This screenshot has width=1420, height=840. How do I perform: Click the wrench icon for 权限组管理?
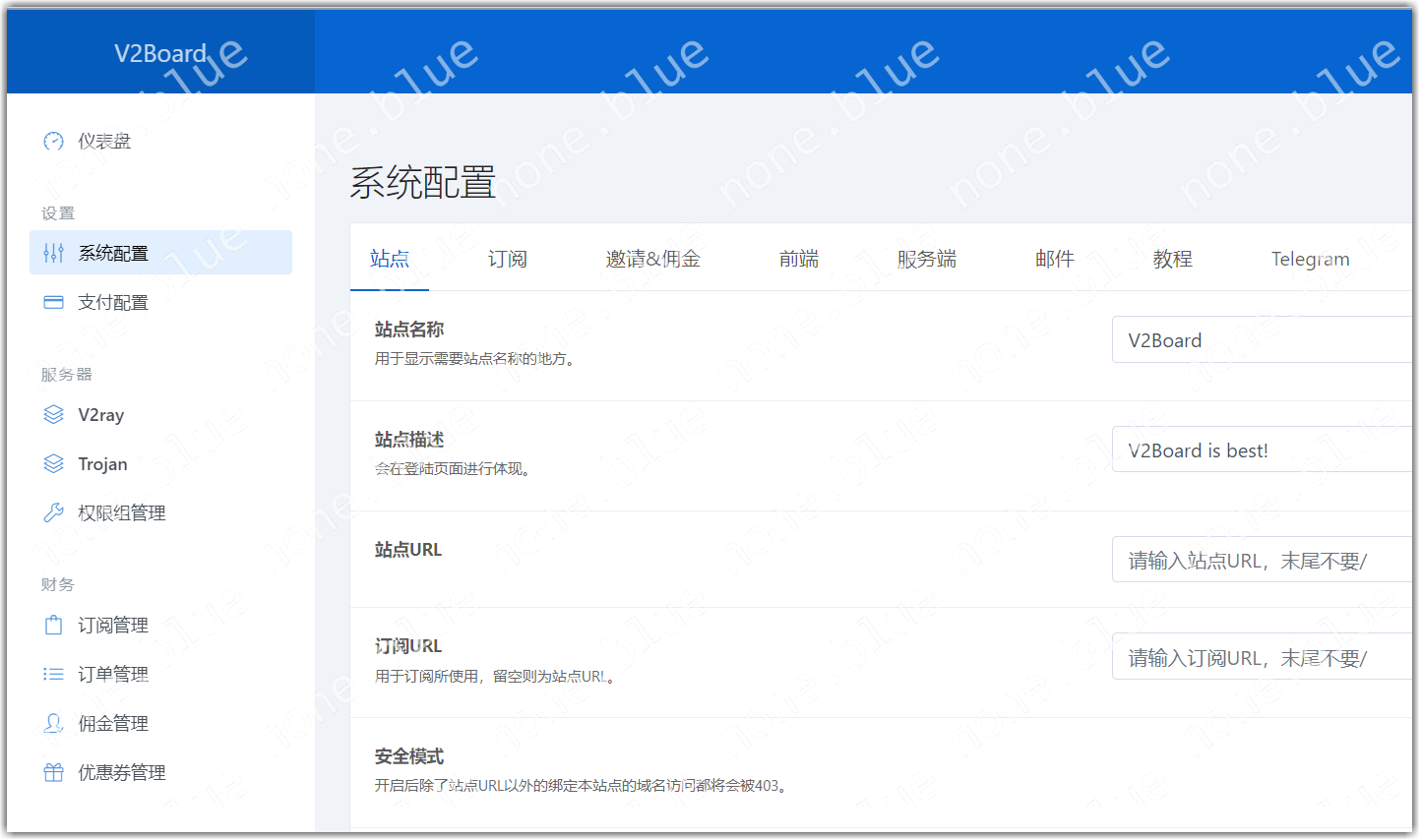pos(54,513)
